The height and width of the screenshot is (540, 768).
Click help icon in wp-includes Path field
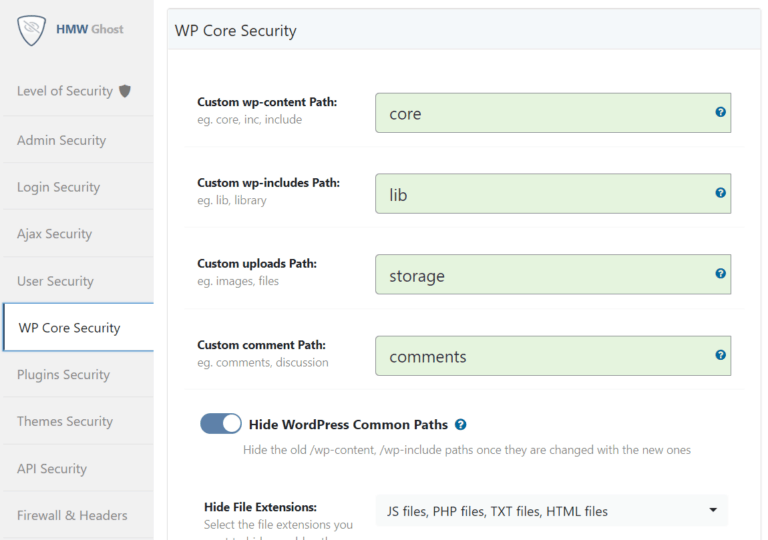click(720, 193)
